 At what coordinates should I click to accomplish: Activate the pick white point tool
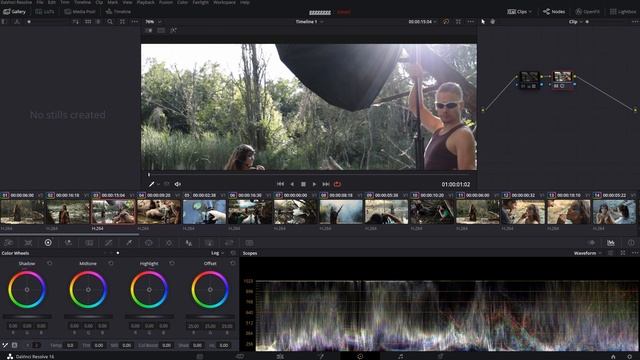pos(15,345)
